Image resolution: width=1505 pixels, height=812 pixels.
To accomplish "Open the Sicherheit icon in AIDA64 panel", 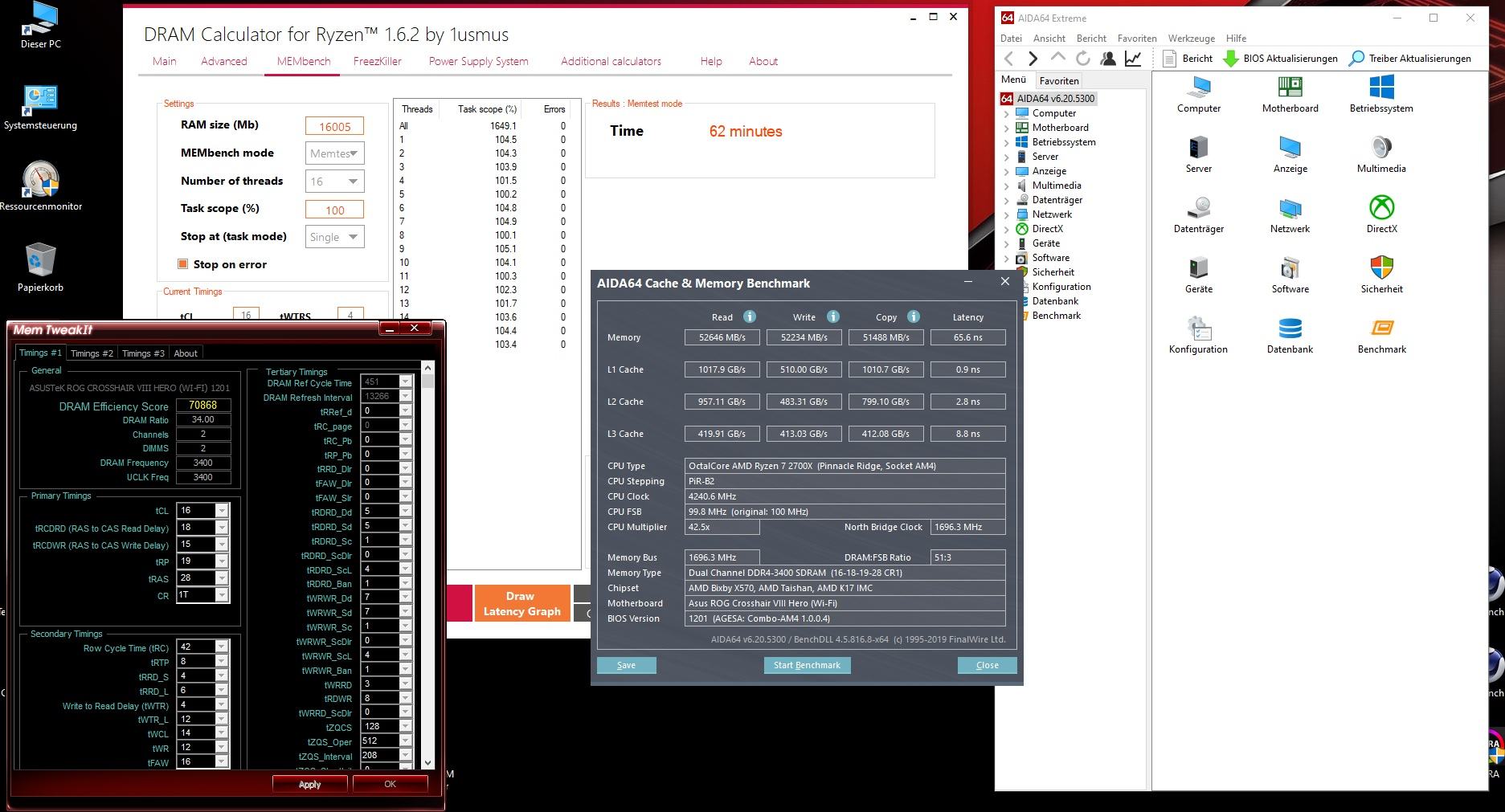I will 1381,275.
